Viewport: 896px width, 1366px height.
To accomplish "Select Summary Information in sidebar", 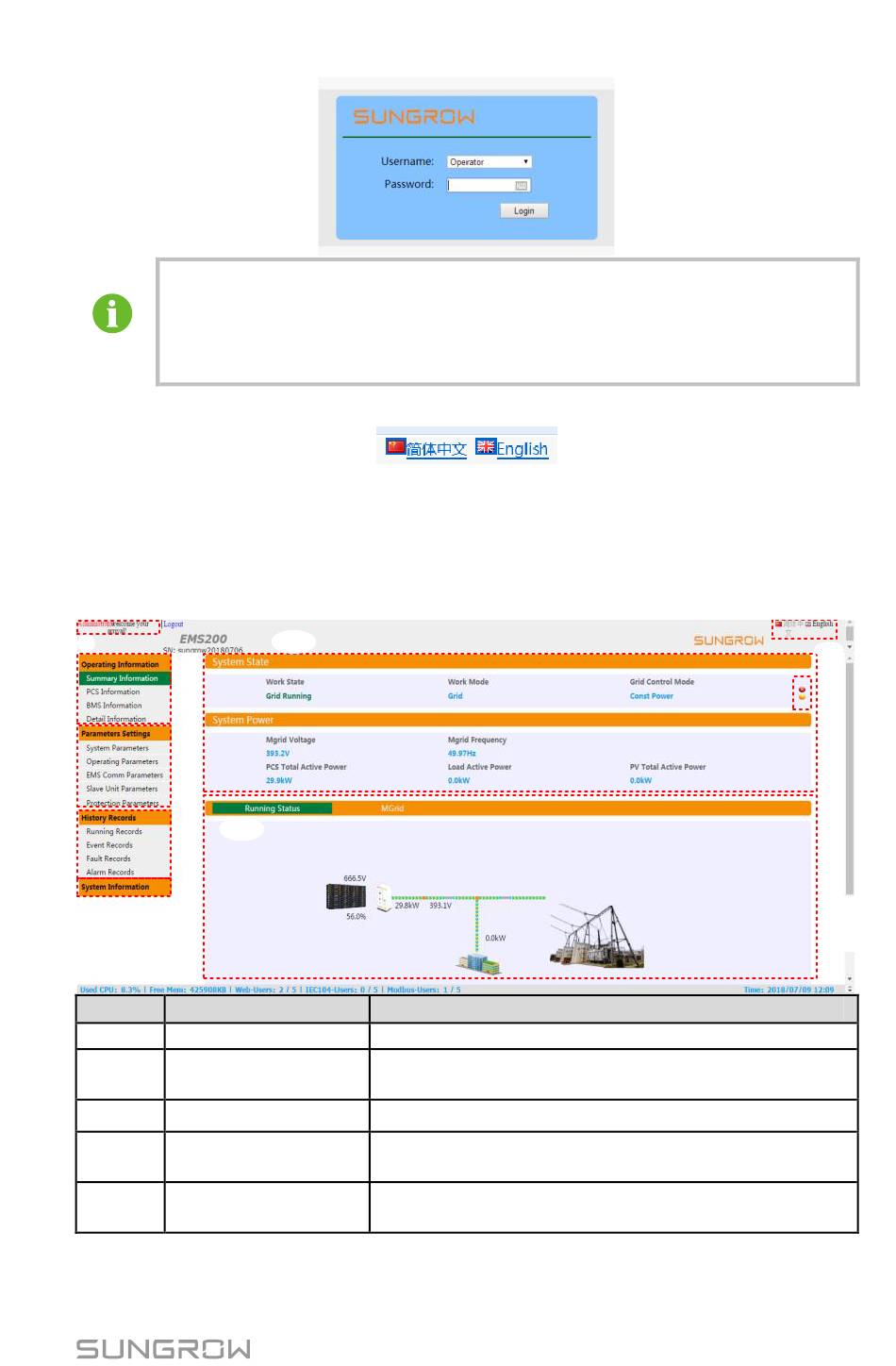I will 124,678.
